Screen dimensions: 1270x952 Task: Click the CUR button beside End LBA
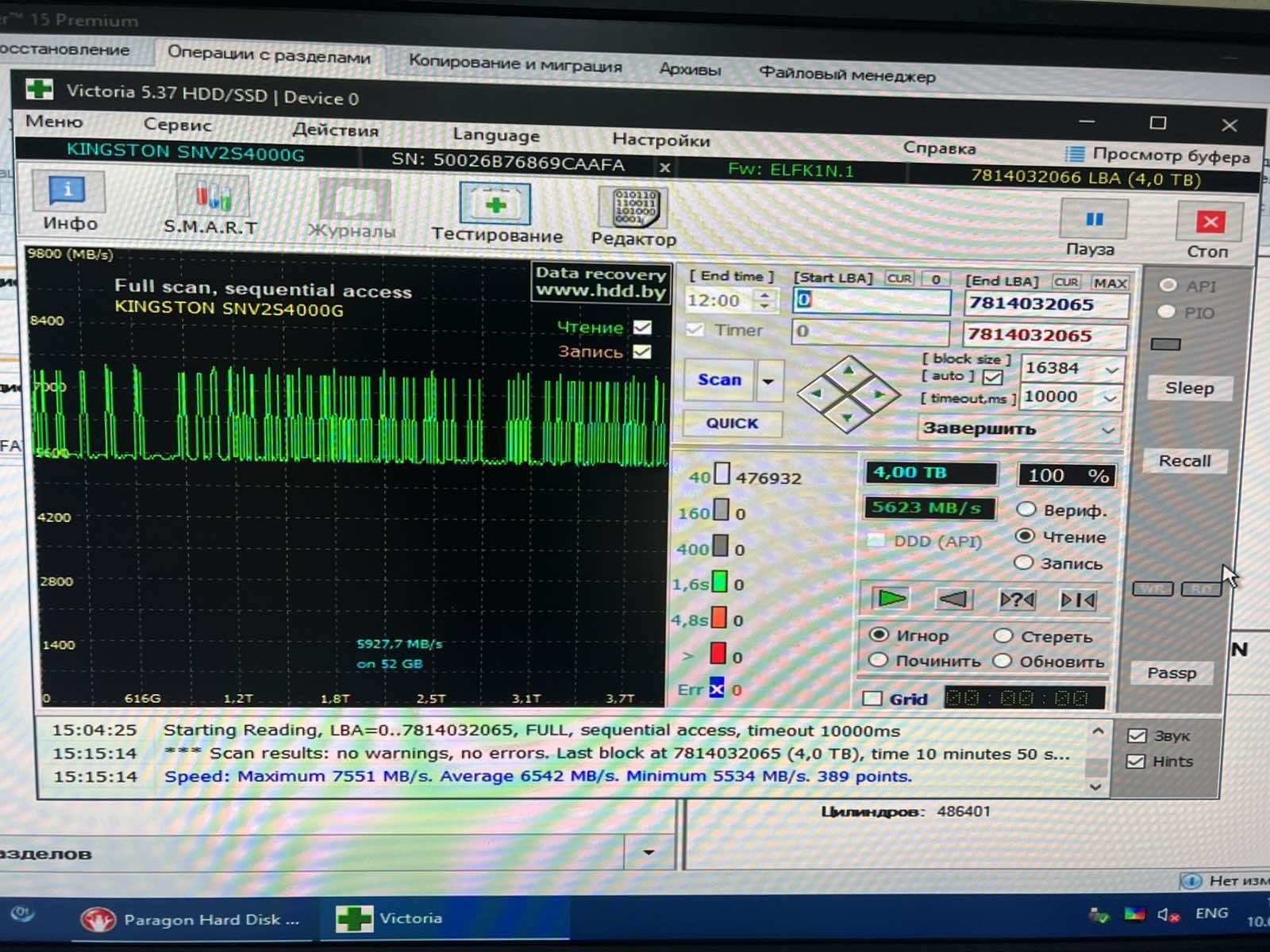pos(1066,282)
